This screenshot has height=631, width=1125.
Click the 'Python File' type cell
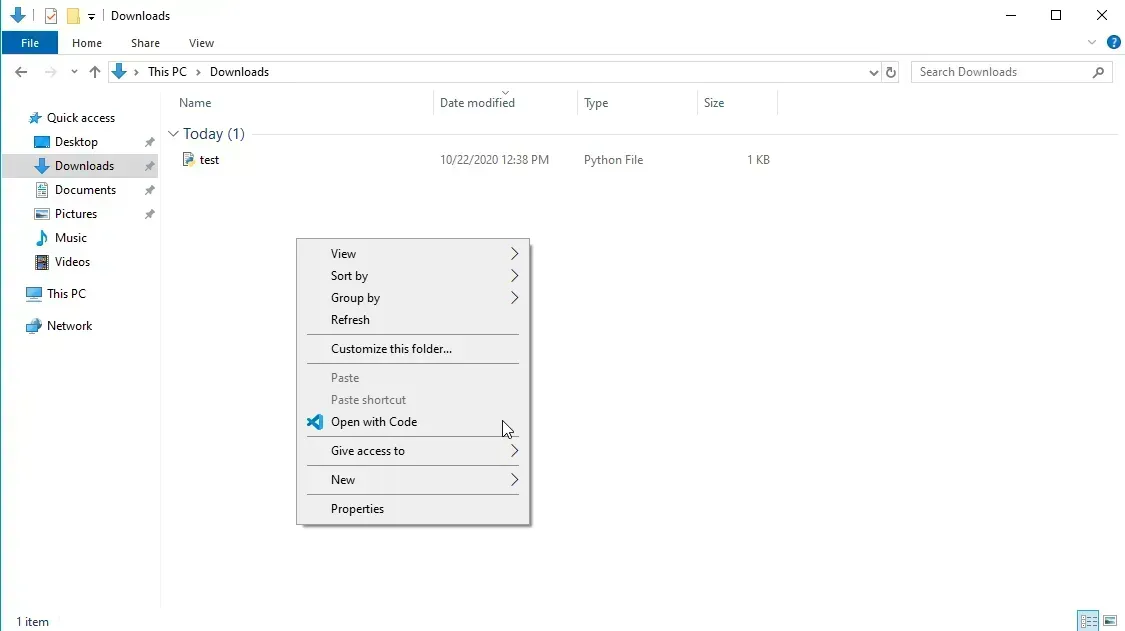[x=613, y=160]
